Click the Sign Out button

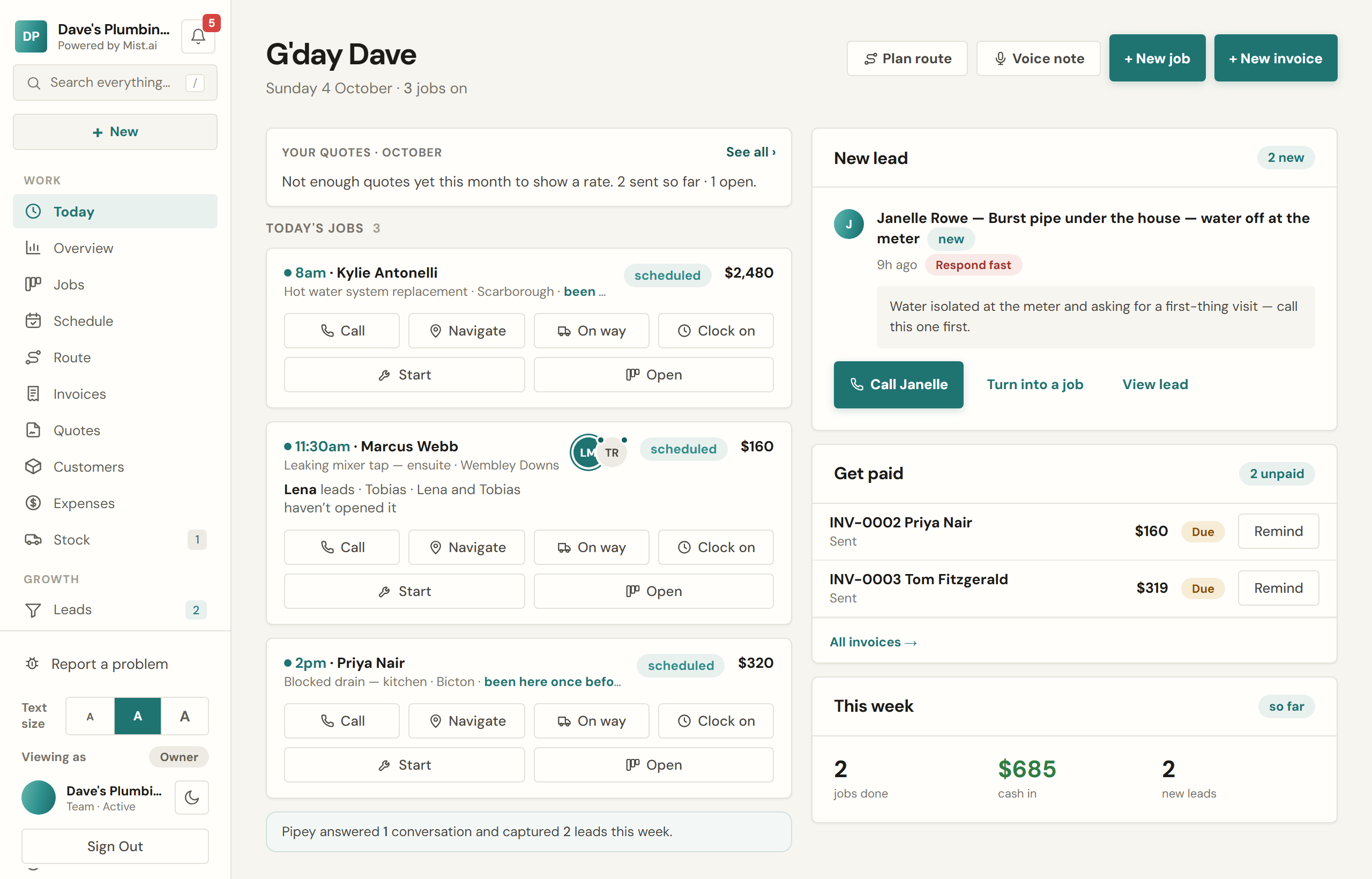tap(115, 846)
